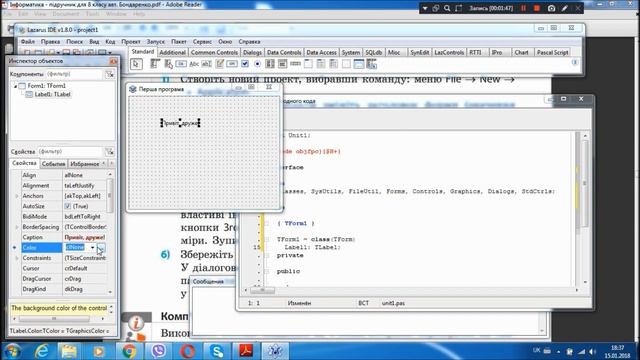The height and width of the screenshot is (360, 640).
Task: Choose the TRadioButton component icon
Action: click(x=258, y=64)
